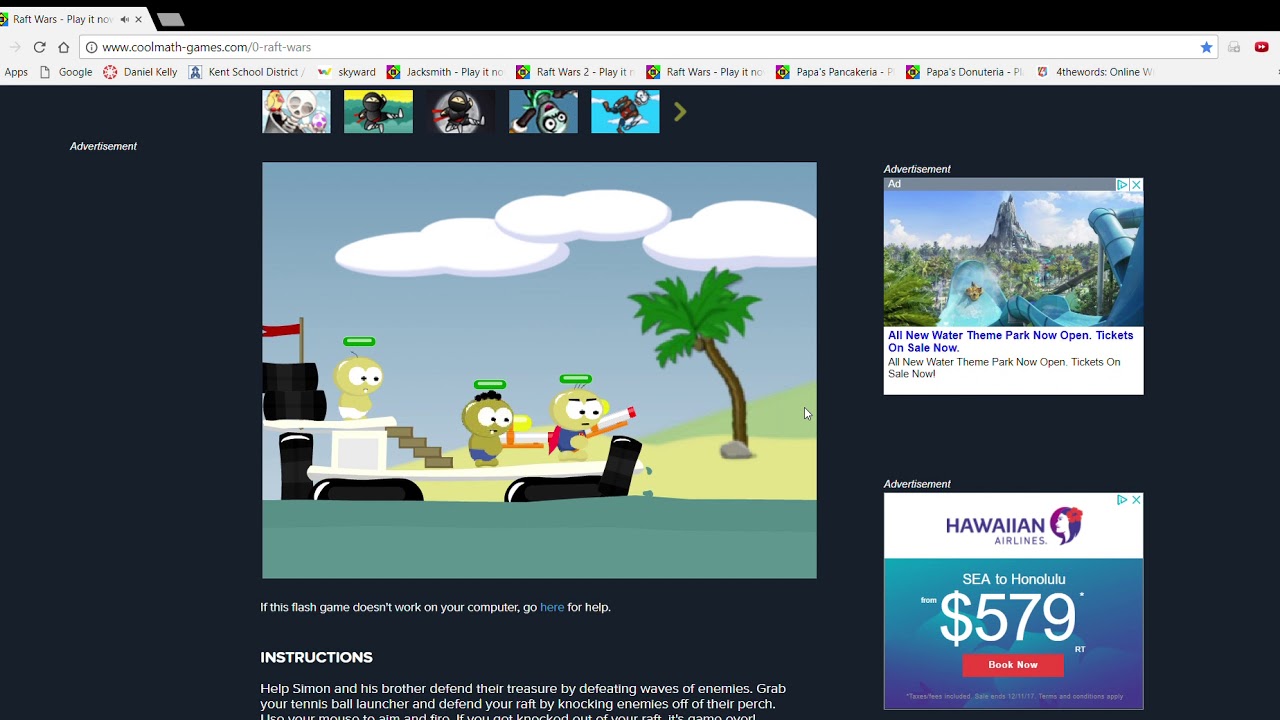Open the Kent School District bookmark
This screenshot has width=1280, height=720.
coord(246,72)
